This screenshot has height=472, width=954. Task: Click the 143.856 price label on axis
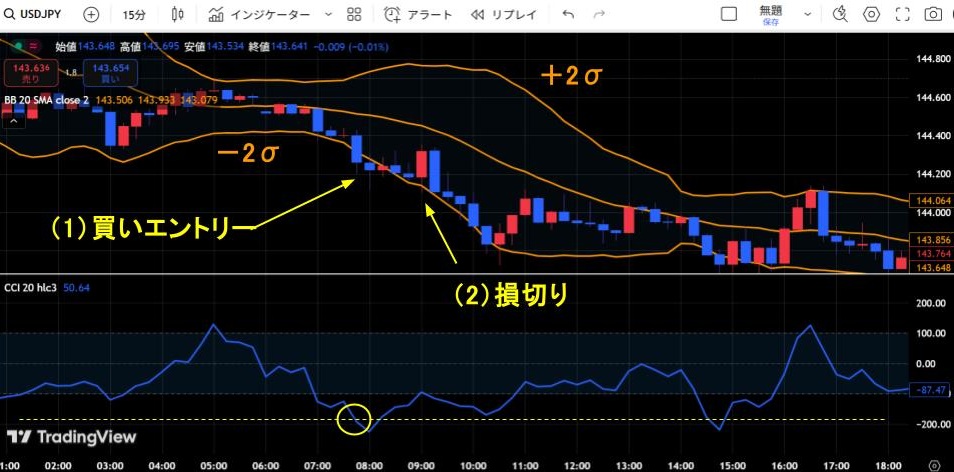pyautogui.click(x=929, y=240)
